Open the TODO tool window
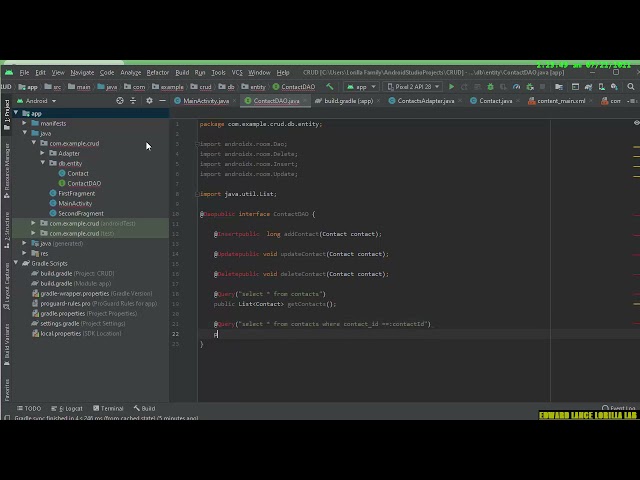Viewport: 640px width, 480px height. (29, 408)
